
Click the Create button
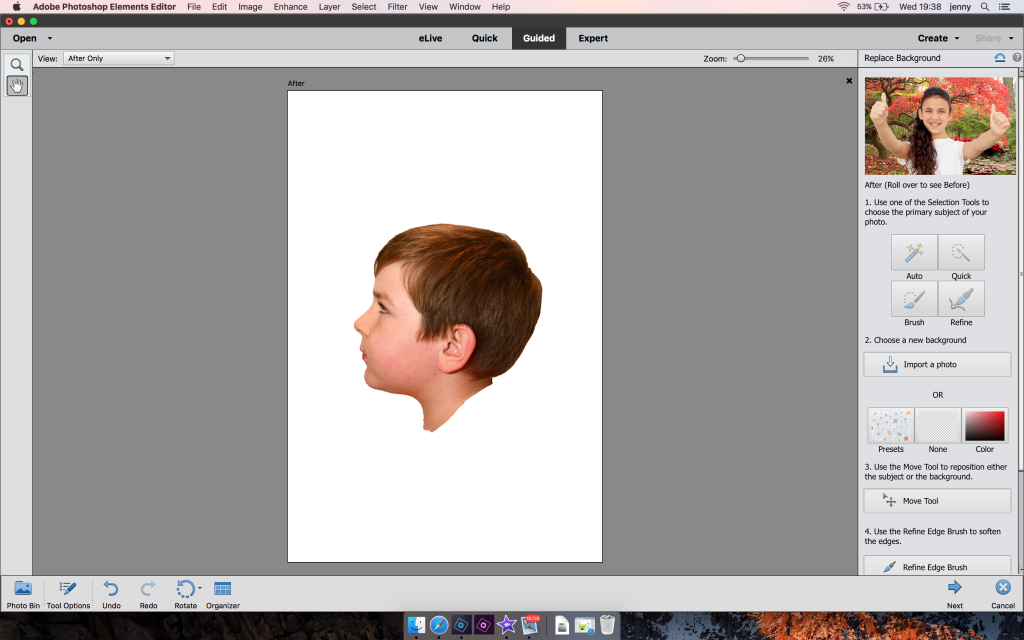point(933,39)
